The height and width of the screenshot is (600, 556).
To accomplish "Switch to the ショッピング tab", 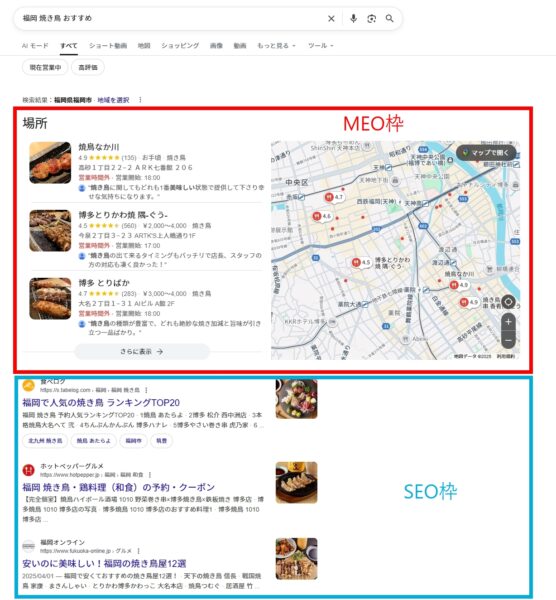I will (180, 46).
